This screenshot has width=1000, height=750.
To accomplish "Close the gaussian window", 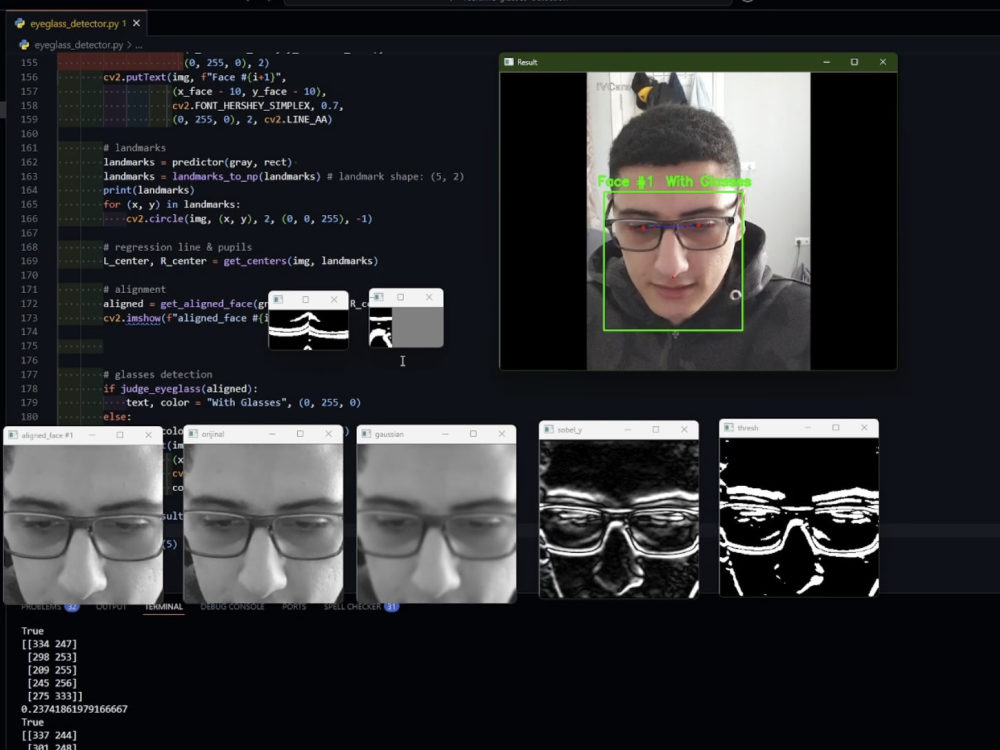I will pos(502,434).
